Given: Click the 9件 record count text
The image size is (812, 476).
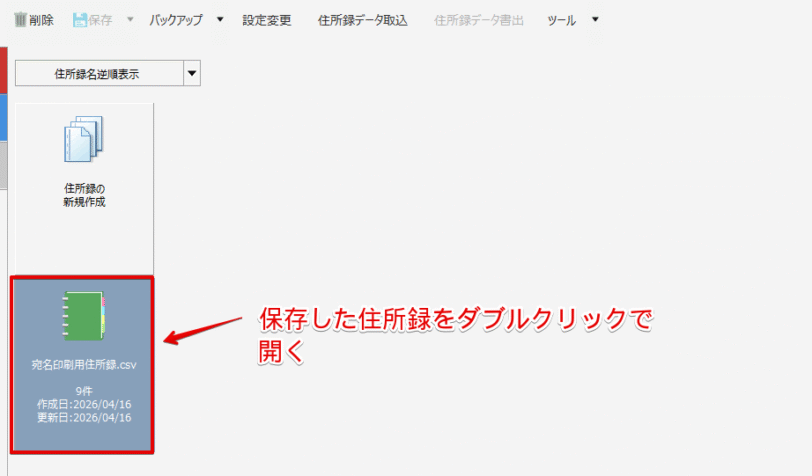Looking at the screenshot, I should point(84,391).
